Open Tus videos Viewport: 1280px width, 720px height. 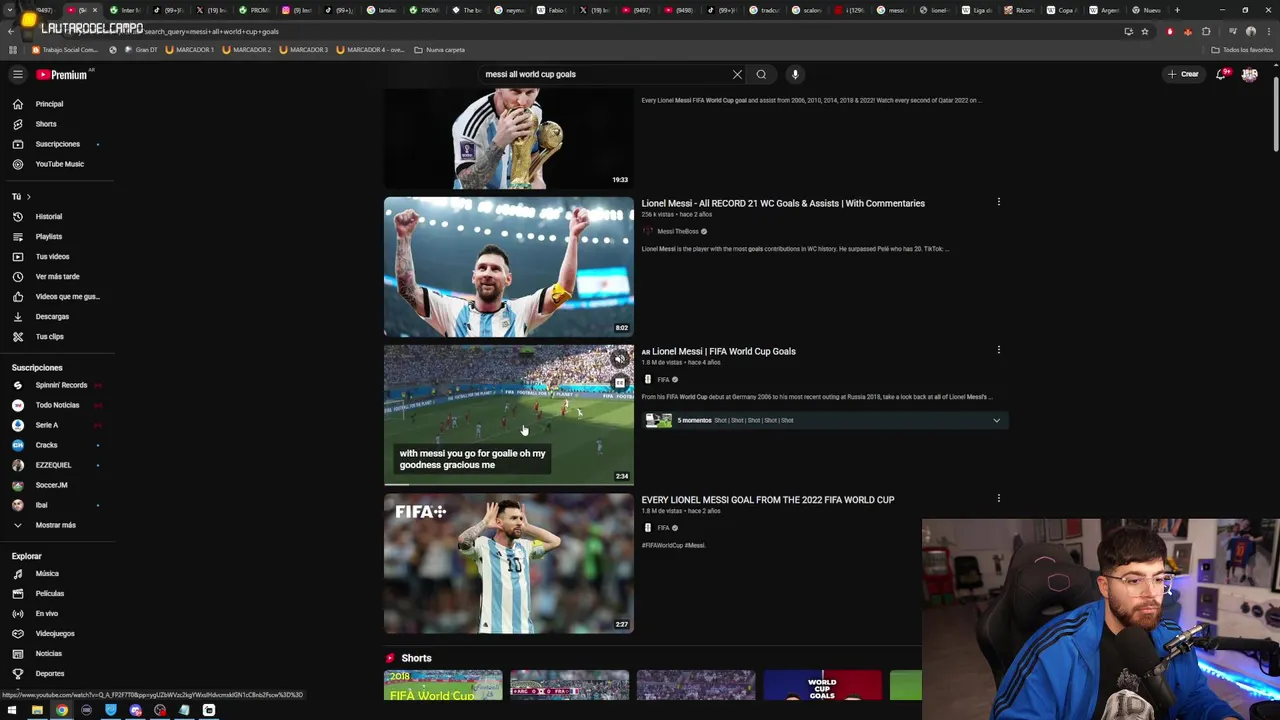(x=52, y=257)
